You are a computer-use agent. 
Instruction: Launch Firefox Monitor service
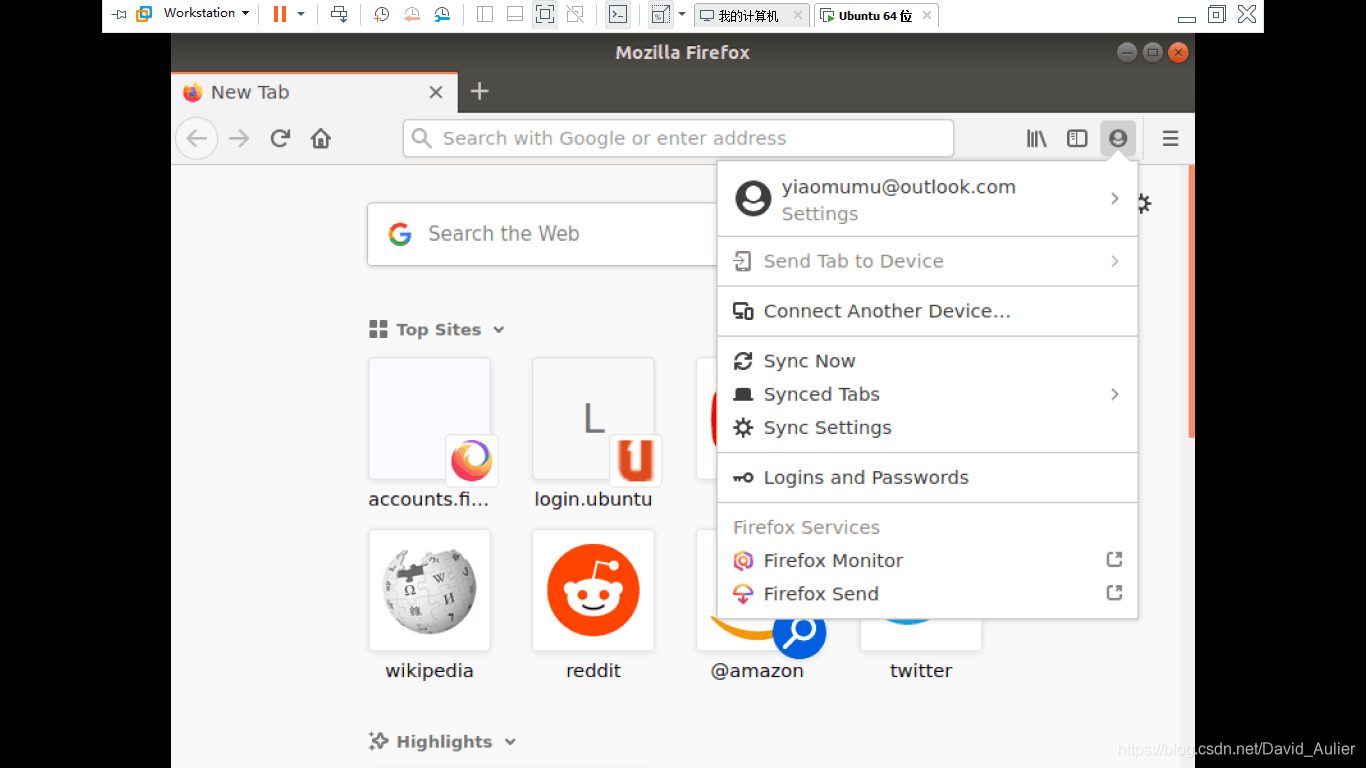tap(928, 560)
